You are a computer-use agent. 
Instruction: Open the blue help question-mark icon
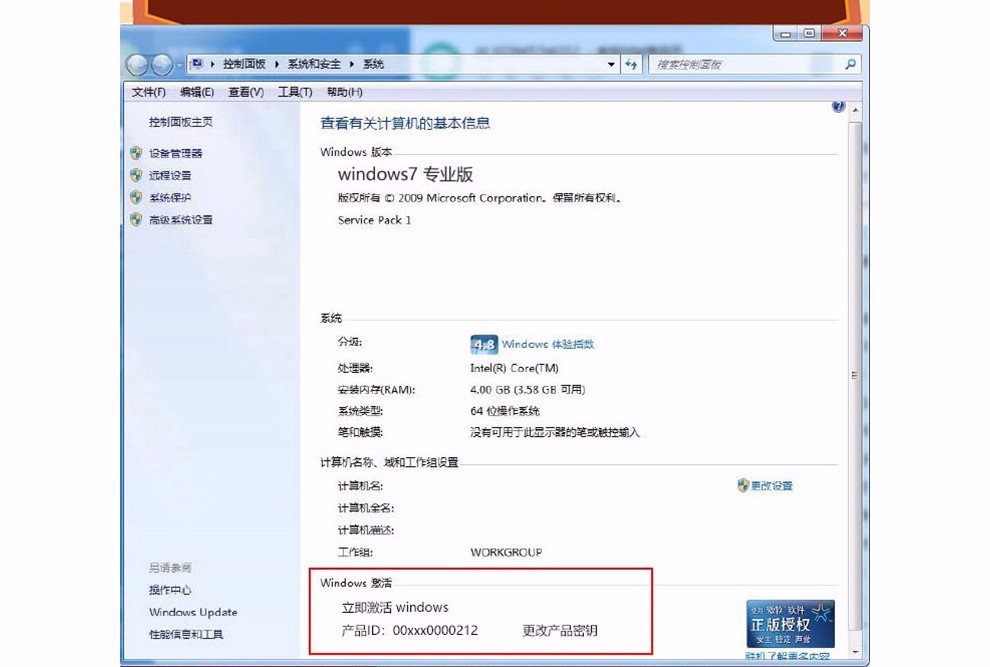coord(838,106)
